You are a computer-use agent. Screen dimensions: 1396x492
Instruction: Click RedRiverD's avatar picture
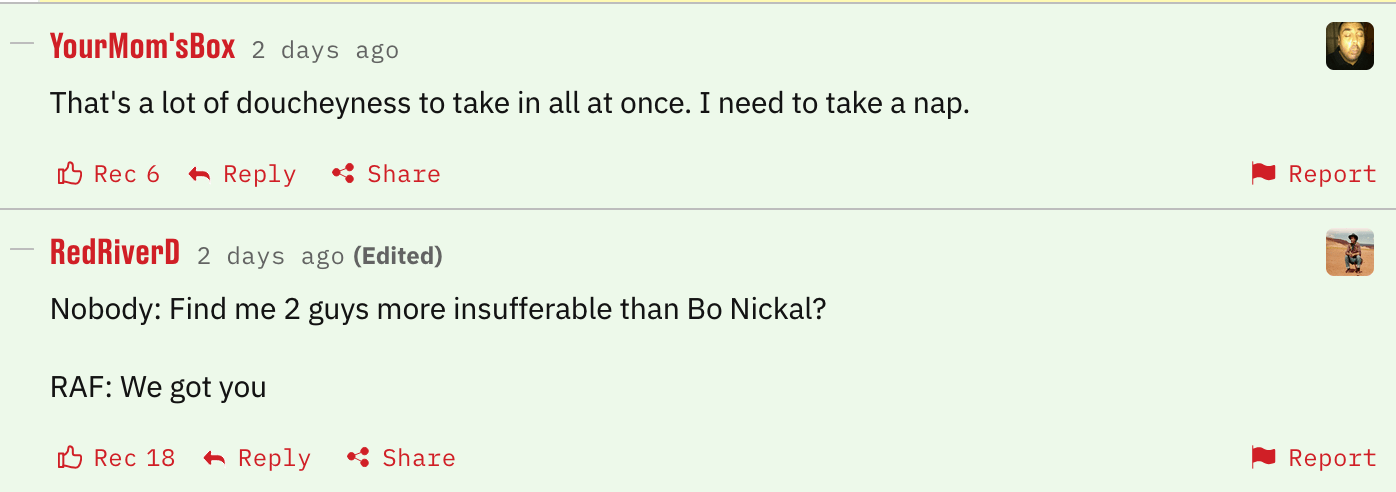pos(1350,252)
